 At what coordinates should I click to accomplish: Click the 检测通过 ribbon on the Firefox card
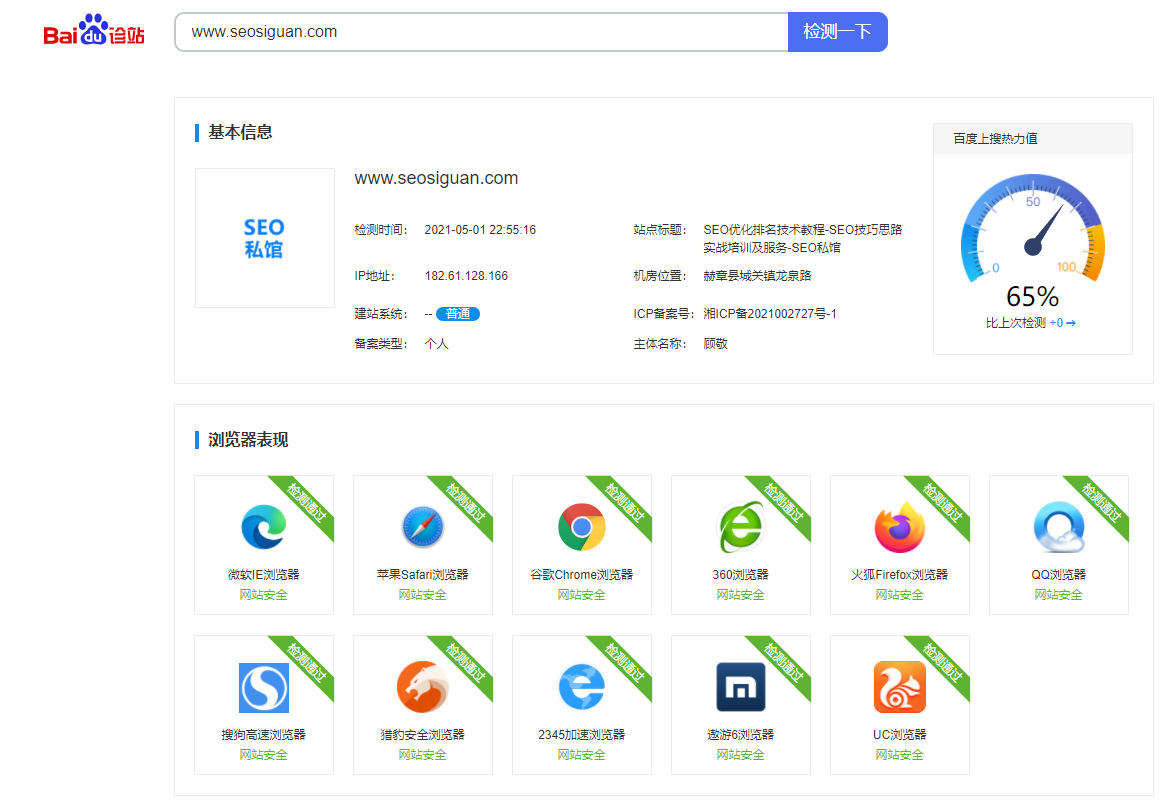(x=944, y=502)
